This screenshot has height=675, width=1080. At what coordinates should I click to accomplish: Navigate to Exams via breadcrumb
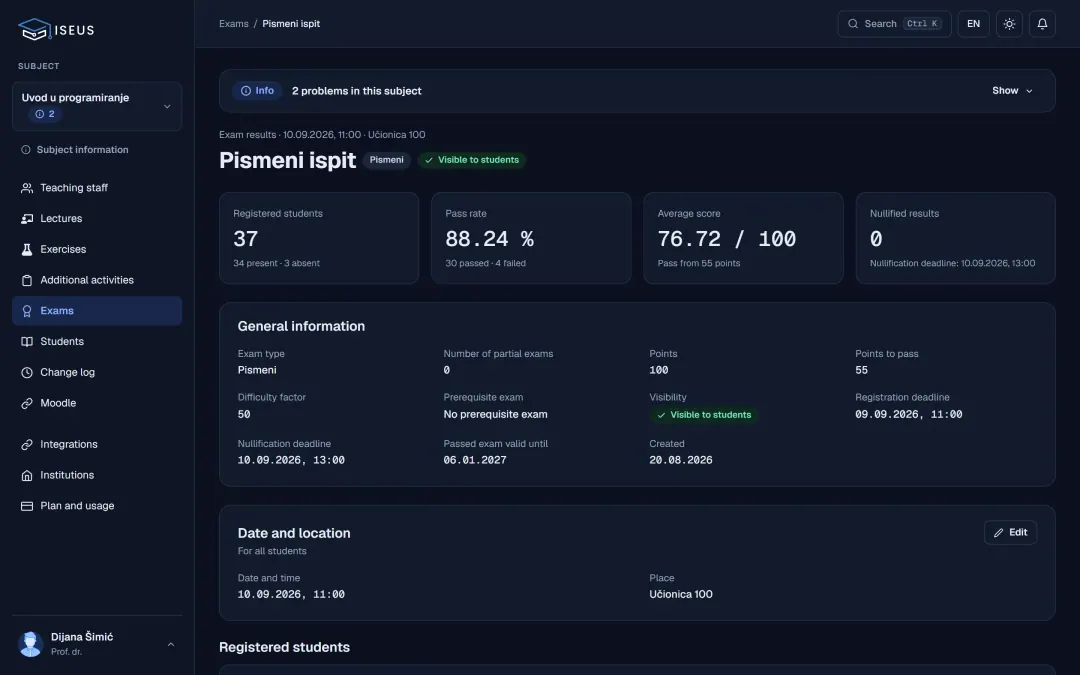click(233, 24)
